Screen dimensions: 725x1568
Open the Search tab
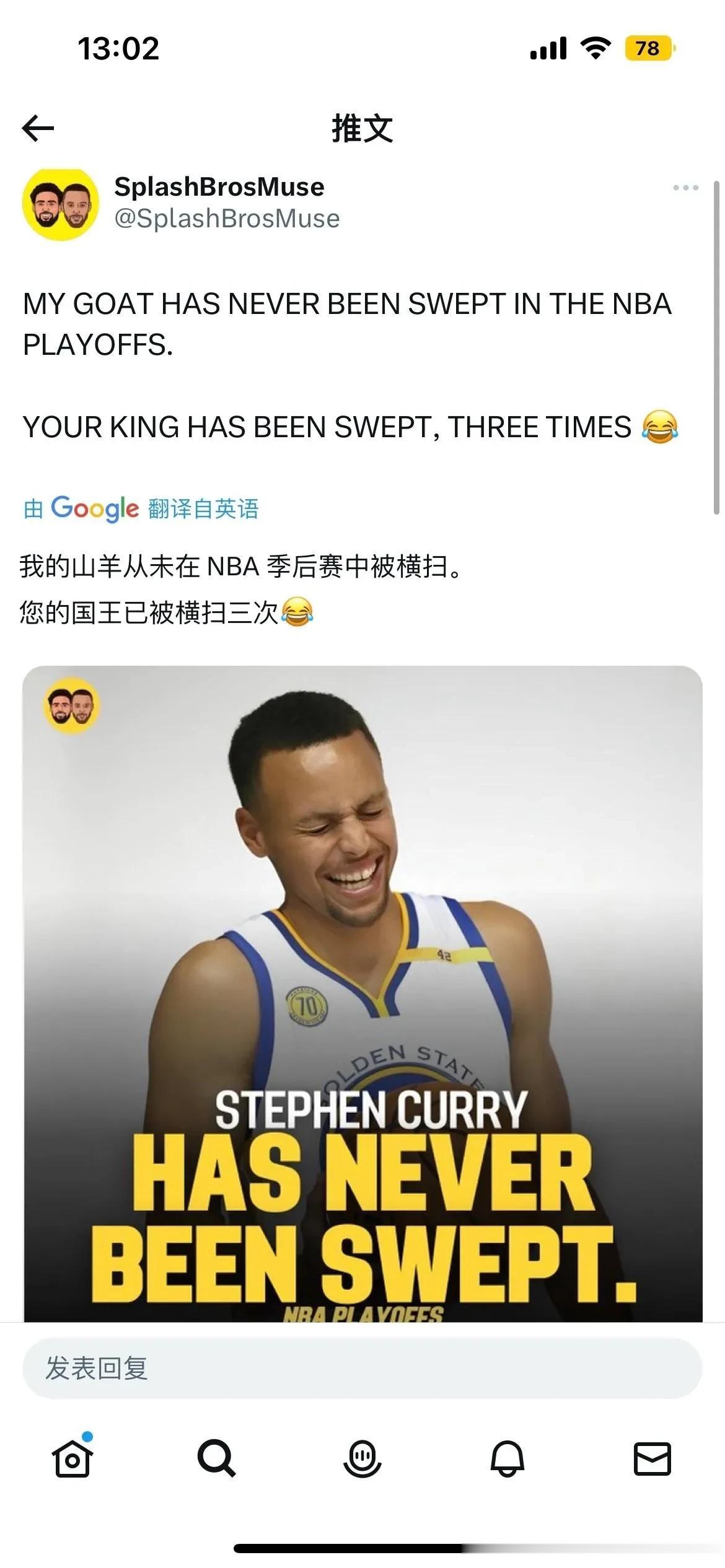(x=216, y=1458)
